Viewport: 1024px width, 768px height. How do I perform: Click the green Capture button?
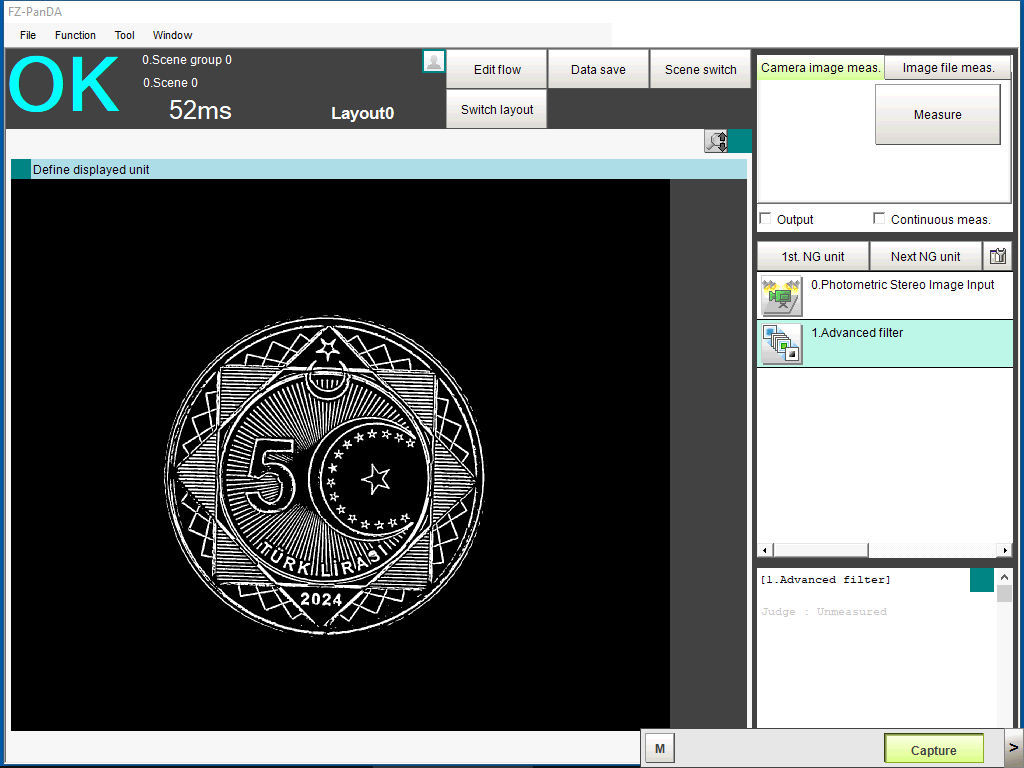(933, 750)
